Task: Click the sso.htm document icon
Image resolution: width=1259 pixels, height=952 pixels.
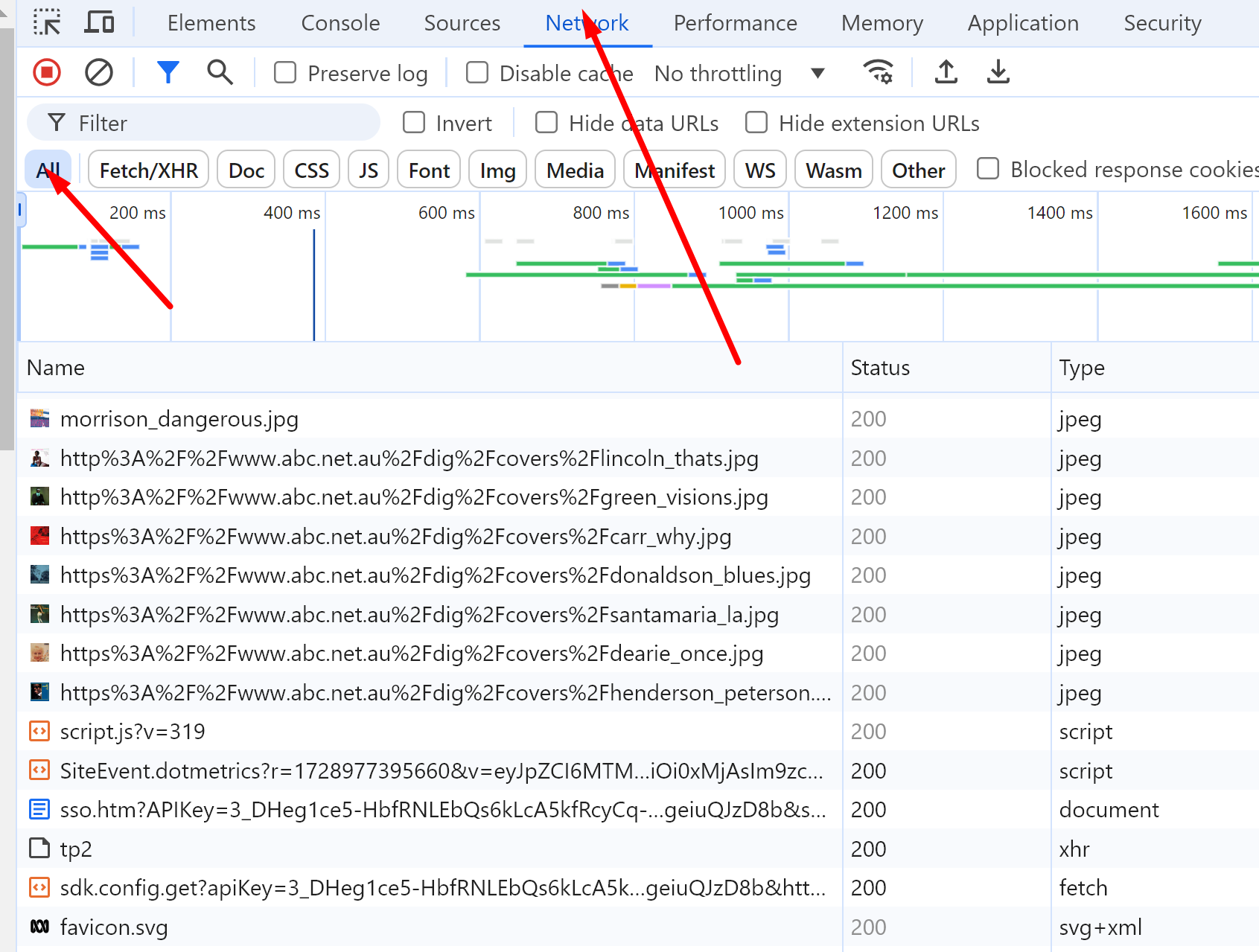Action: pos(39,809)
